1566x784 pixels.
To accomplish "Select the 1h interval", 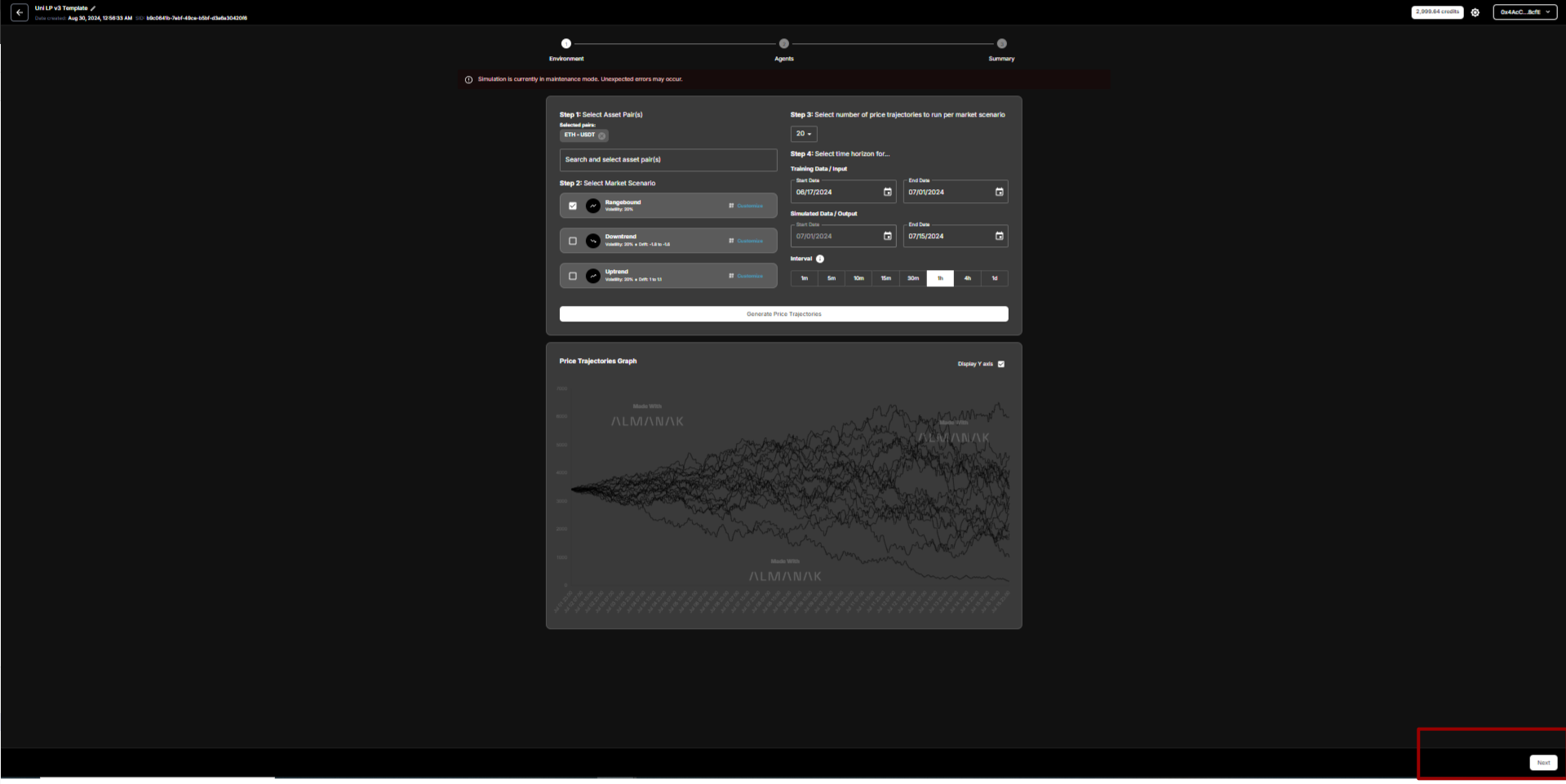I will click(940, 278).
